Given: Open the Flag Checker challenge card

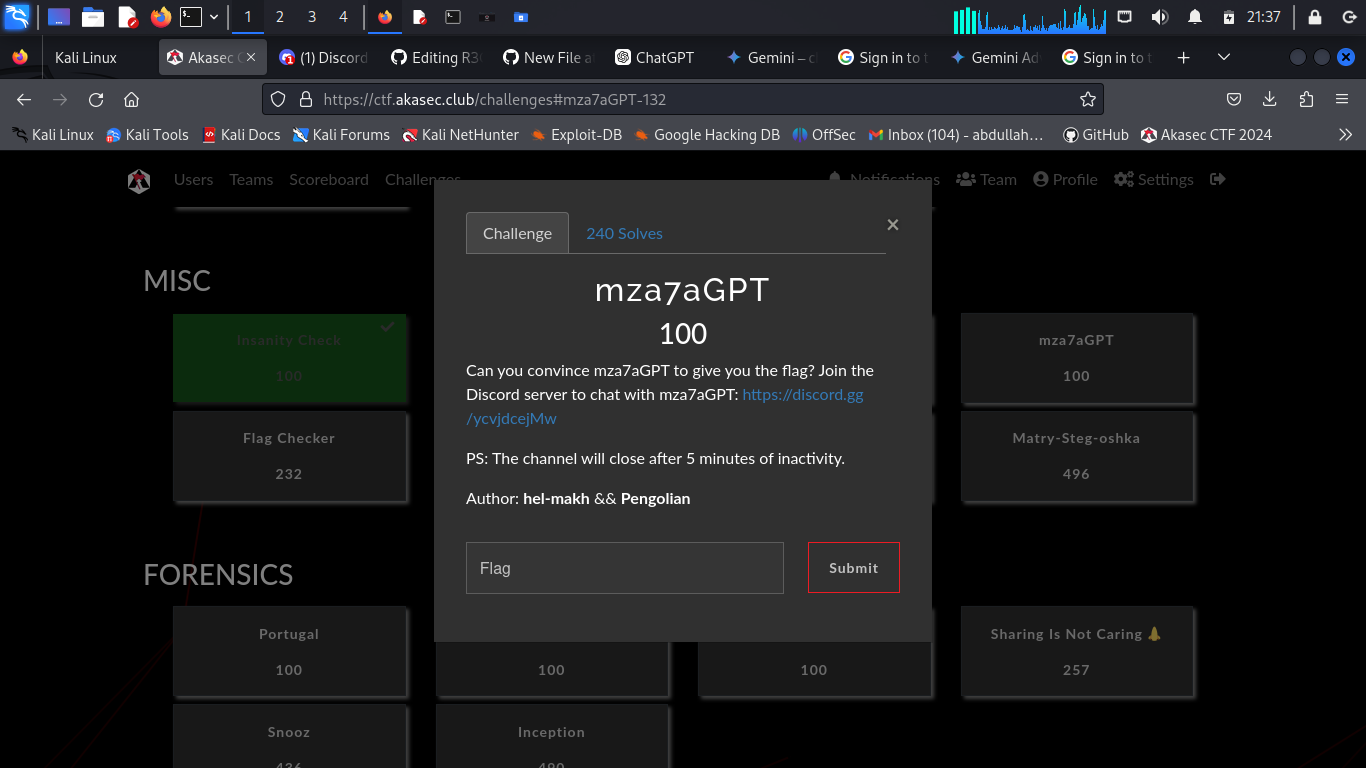Looking at the screenshot, I should click(289, 456).
